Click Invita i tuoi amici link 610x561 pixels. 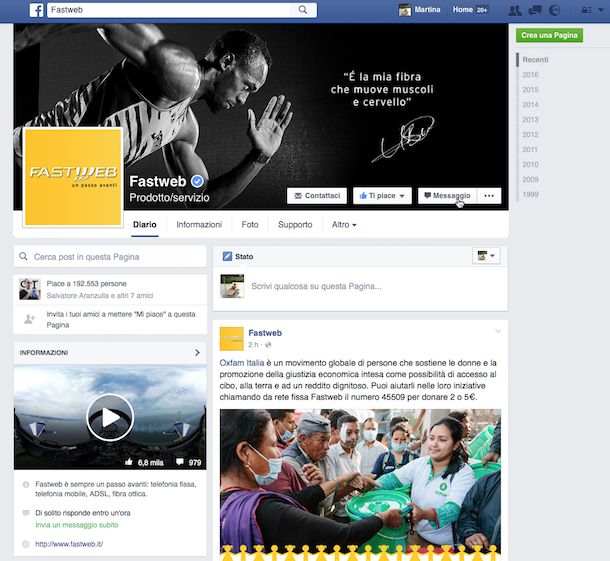click(121, 319)
